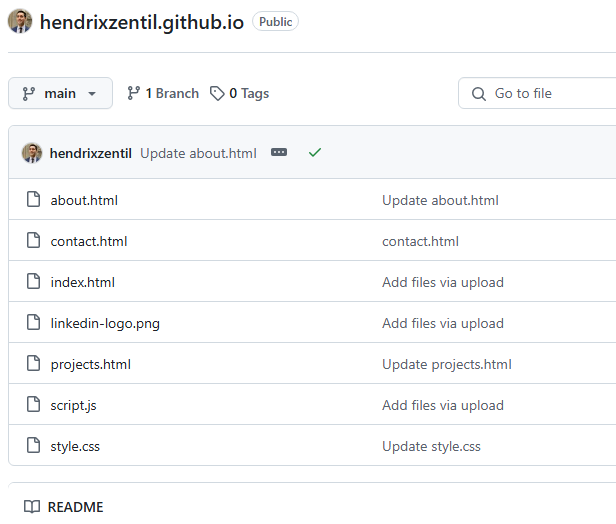The image size is (616, 524).
Task: Click the file icon beside linkedin-logo.png
Action: 33,323
